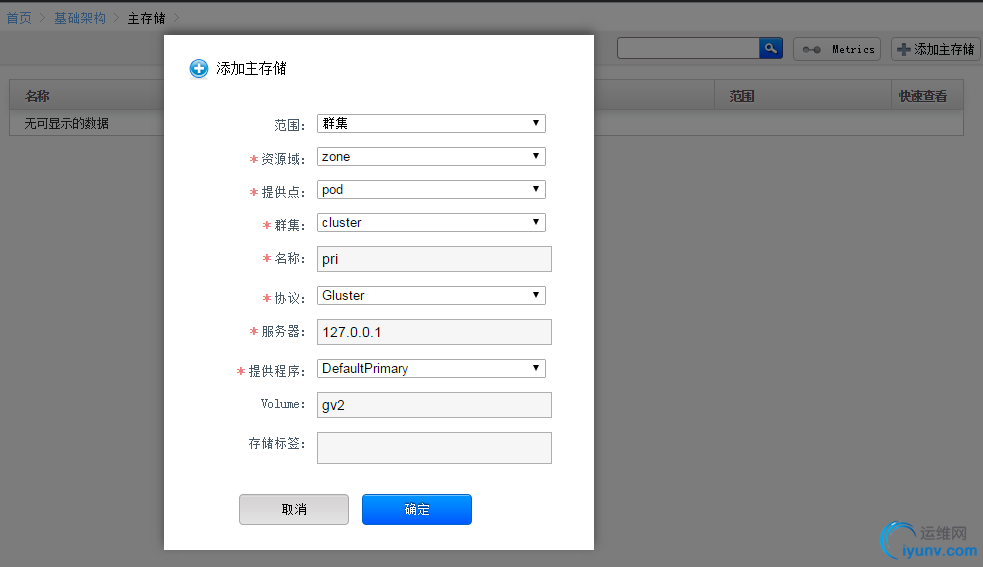Open the 协议 dropdown showing Gluster
Viewport: 983px width, 567px height.
click(431, 295)
